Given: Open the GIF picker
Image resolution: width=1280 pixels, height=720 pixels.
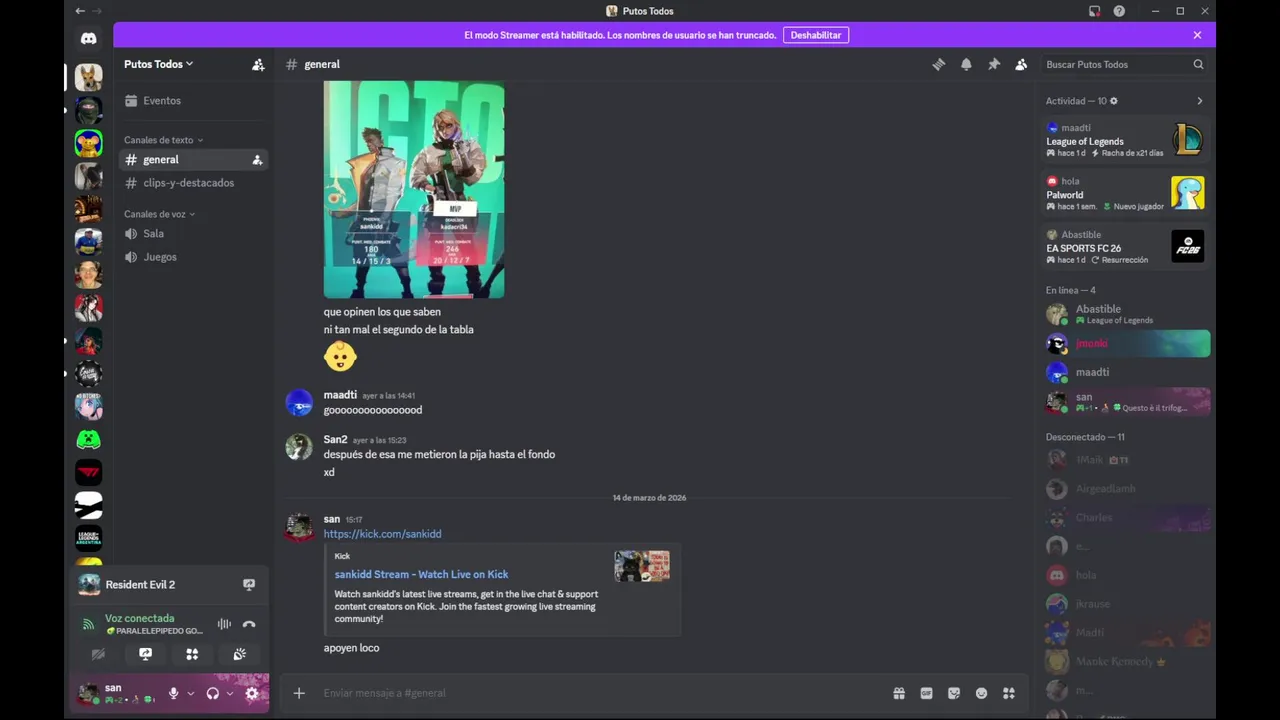Looking at the screenshot, I should 926,693.
